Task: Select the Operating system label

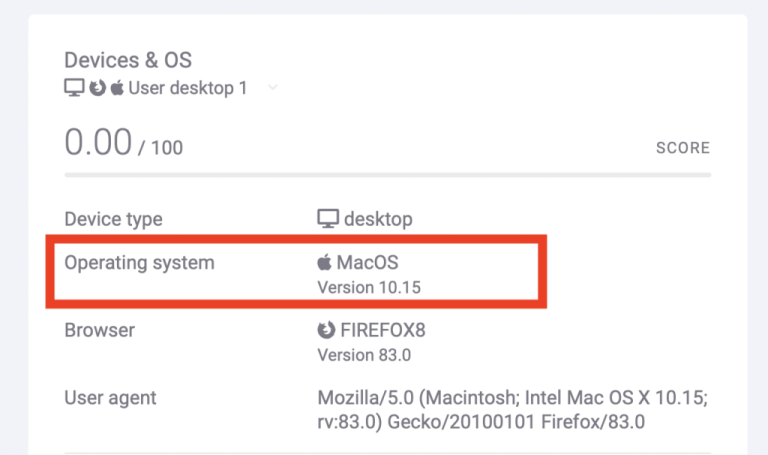Action: [x=139, y=264]
